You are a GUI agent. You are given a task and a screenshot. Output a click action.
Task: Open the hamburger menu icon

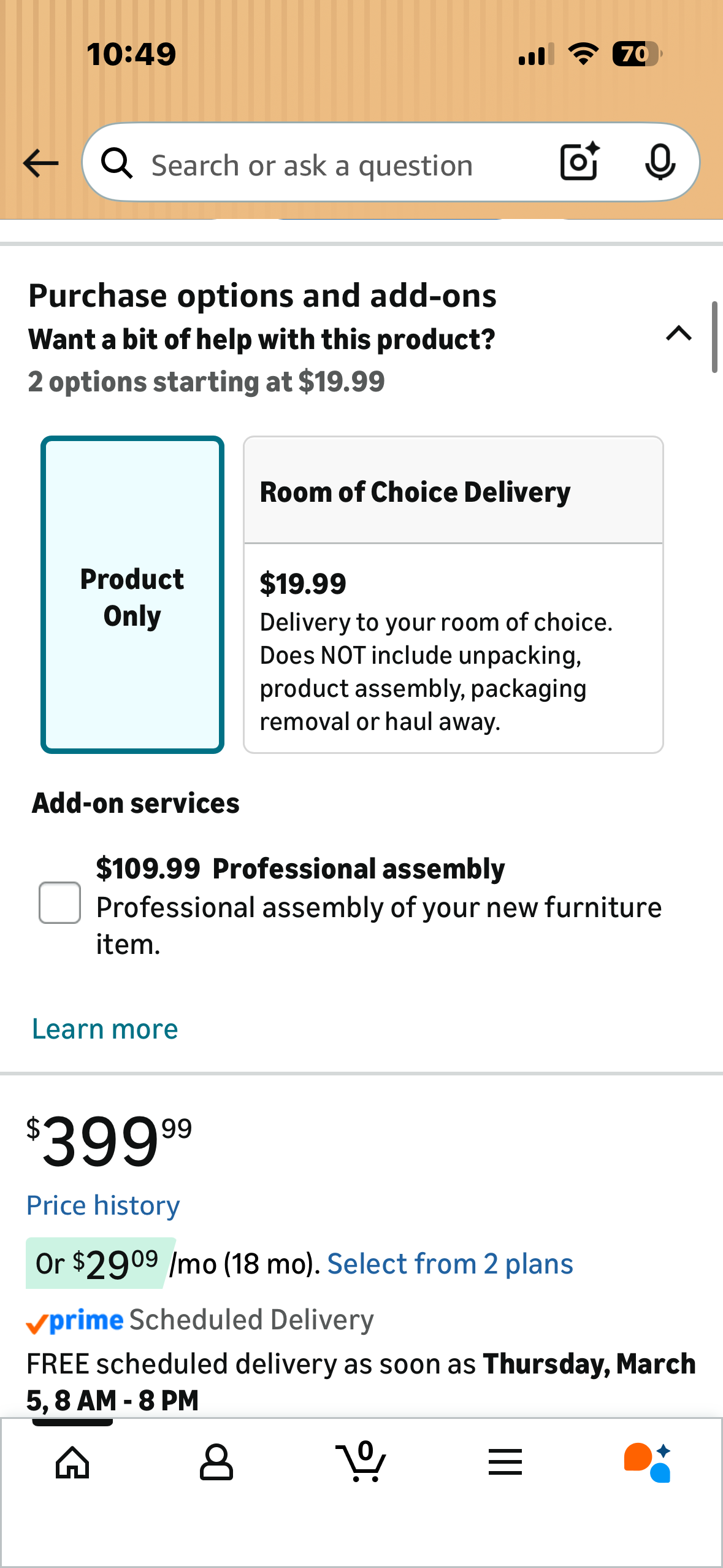tap(505, 1462)
